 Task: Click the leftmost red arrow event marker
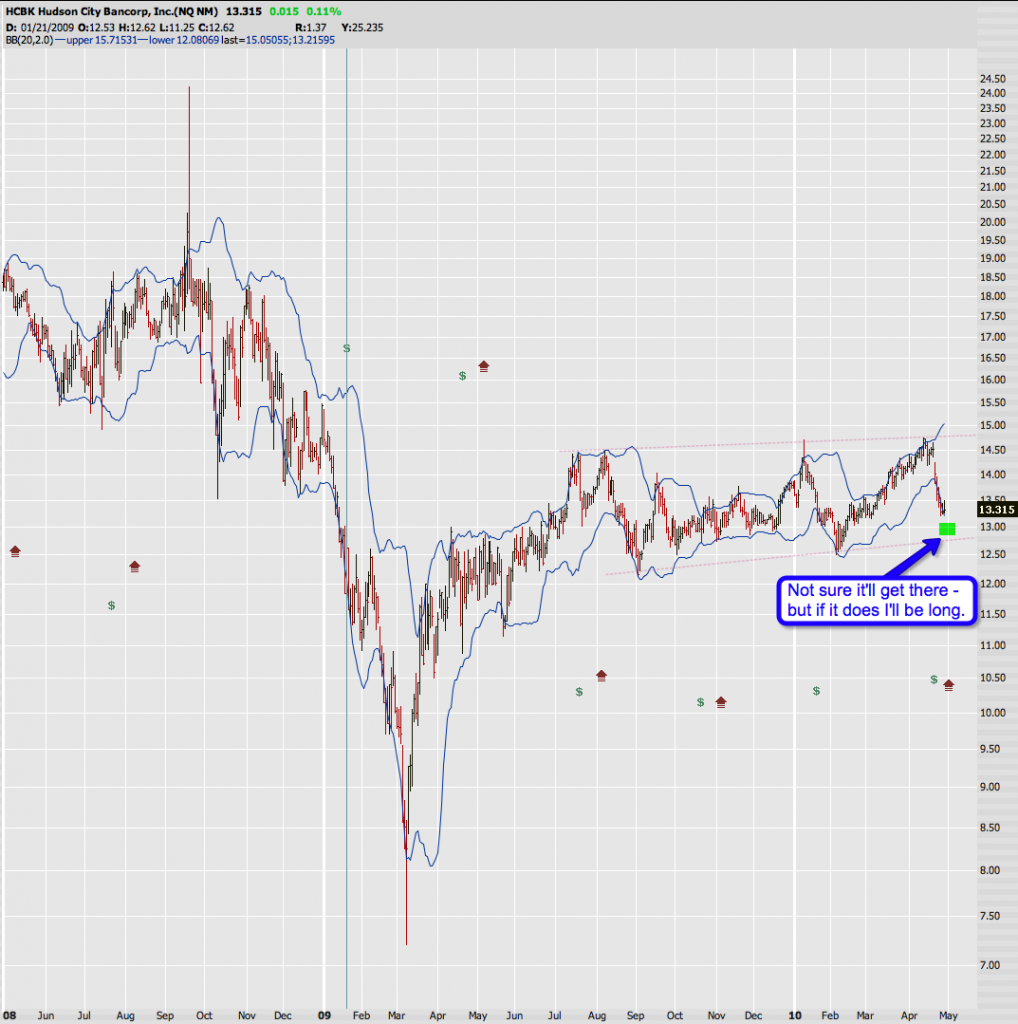pyautogui.click(x=14, y=551)
